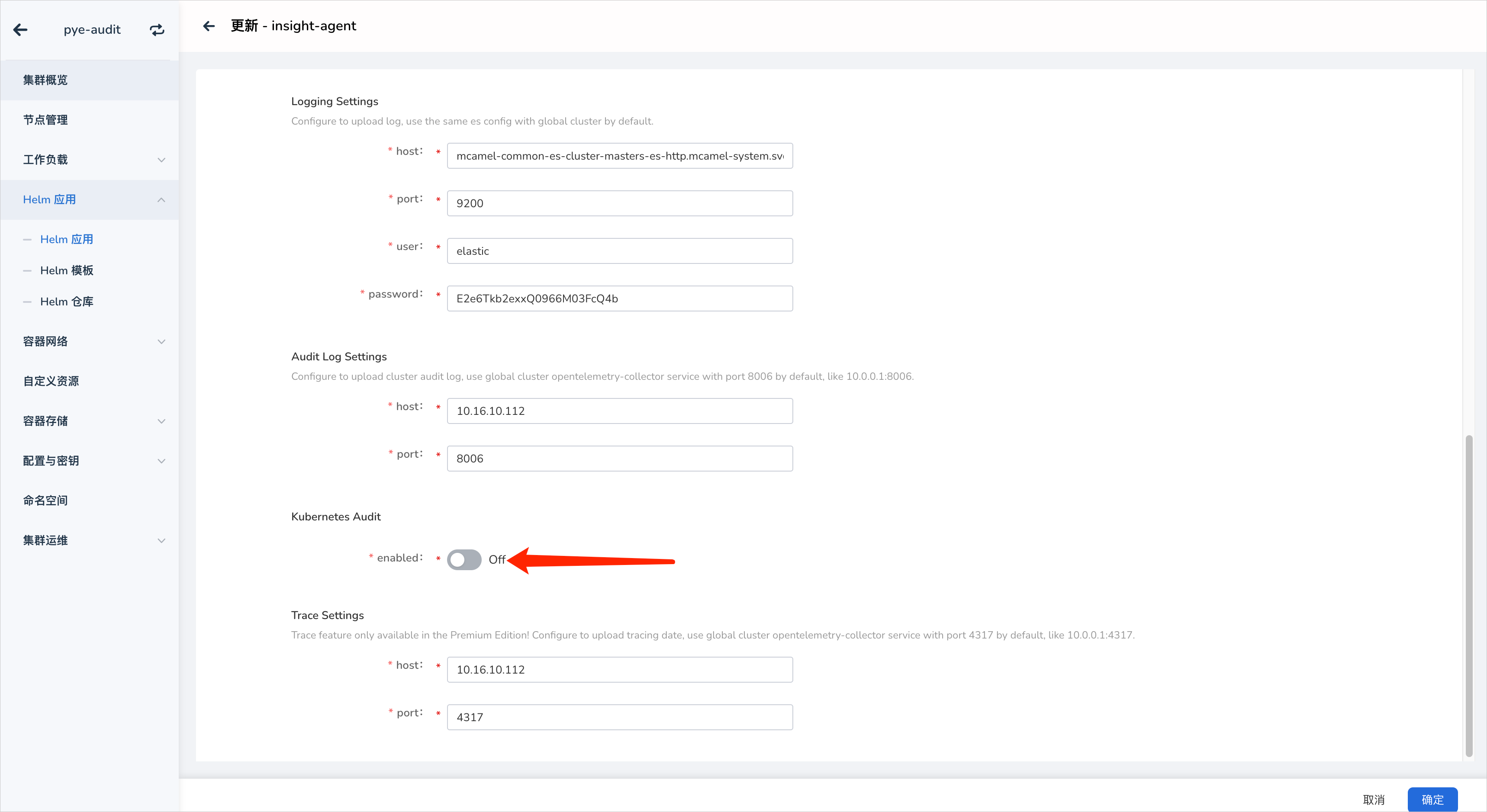Open 节点管理 in the sidebar
The width and height of the screenshot is (1487, 812).
(90, 120)
